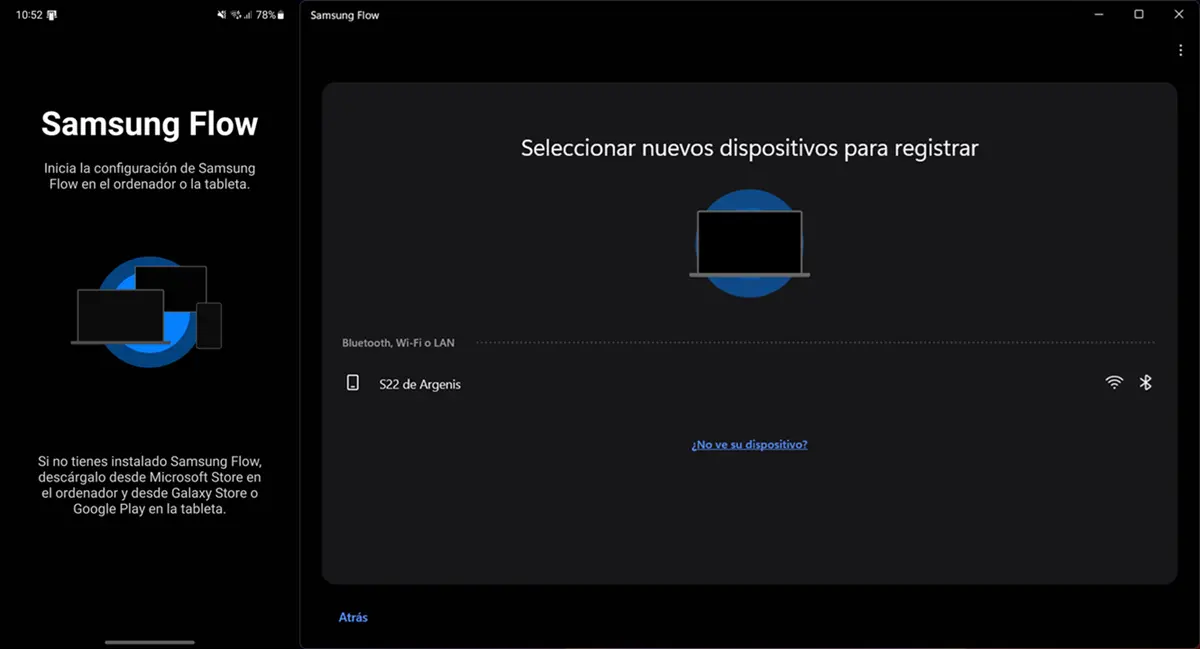Select the S22 de Argenis device
1200x649 pixels.
pos(748,383)
